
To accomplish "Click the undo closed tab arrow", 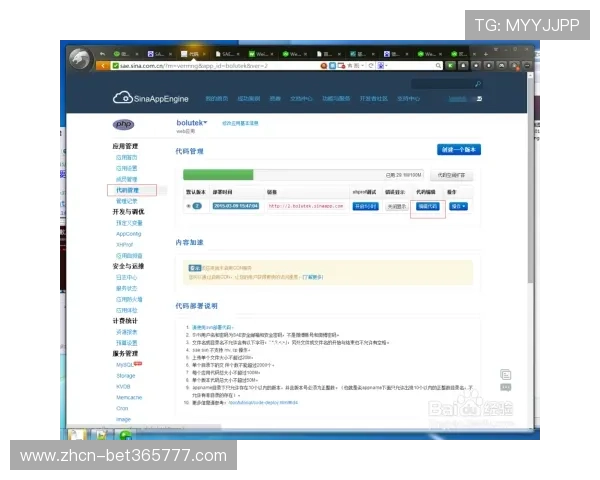I will [103, 54].
